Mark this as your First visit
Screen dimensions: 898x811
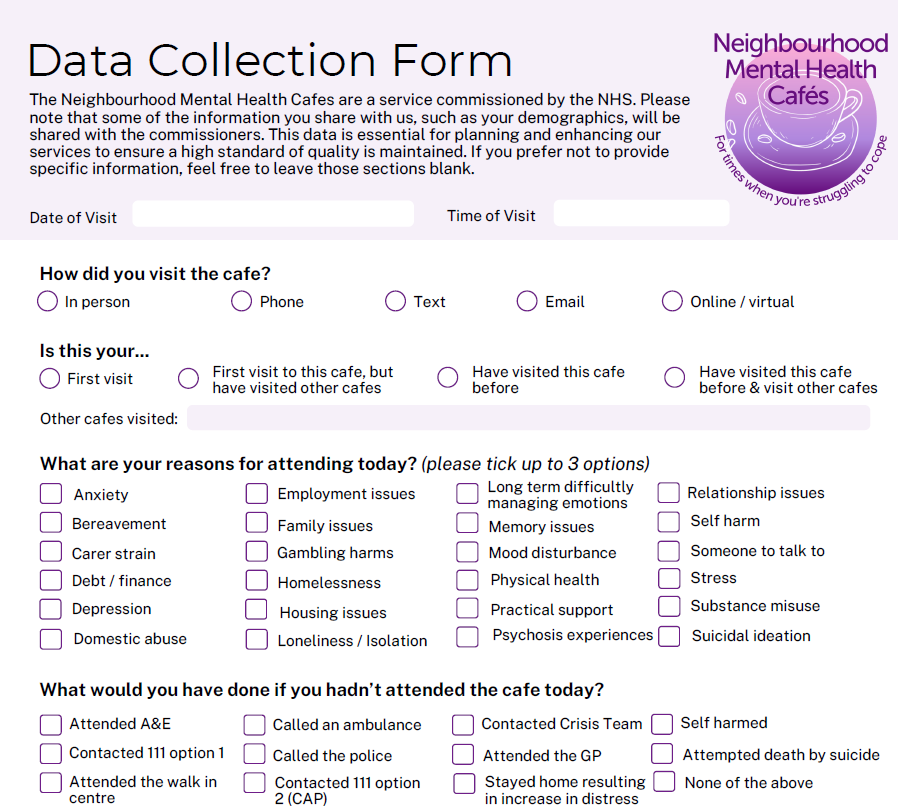[50, 378]
